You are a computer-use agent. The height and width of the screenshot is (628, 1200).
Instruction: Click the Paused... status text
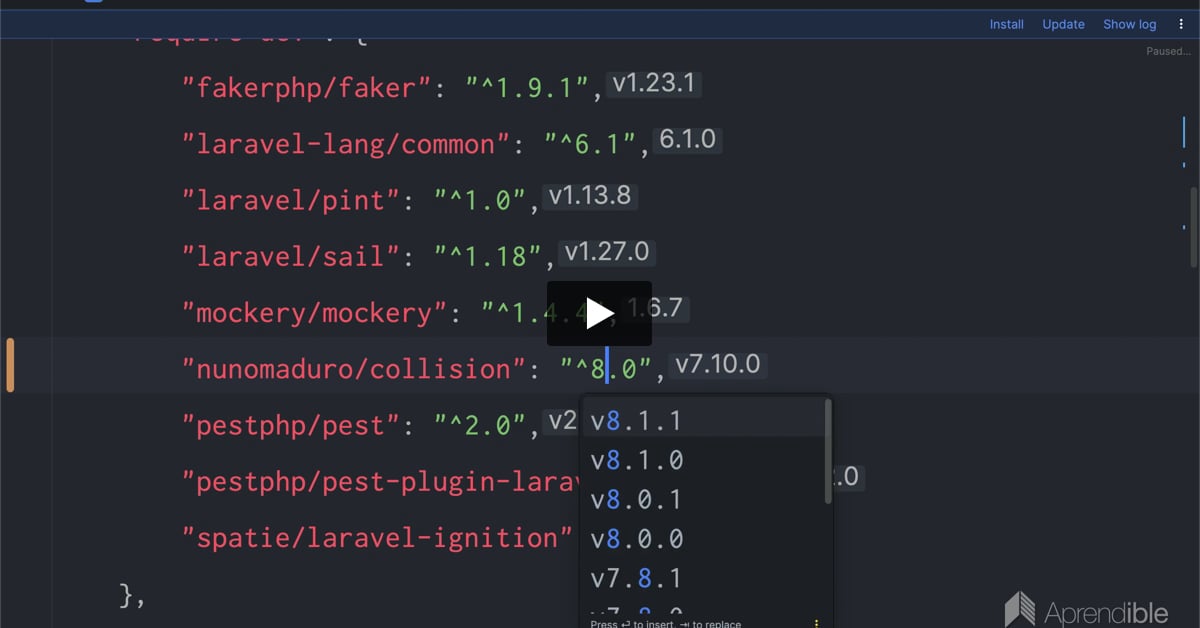pyautogui.click(x=1168, y=51)
